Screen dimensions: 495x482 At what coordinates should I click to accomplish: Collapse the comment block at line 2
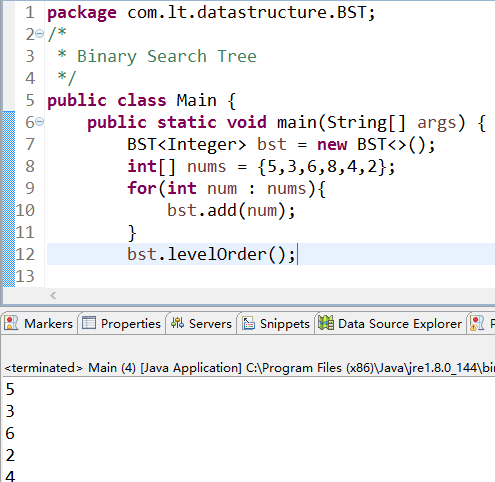39,34
